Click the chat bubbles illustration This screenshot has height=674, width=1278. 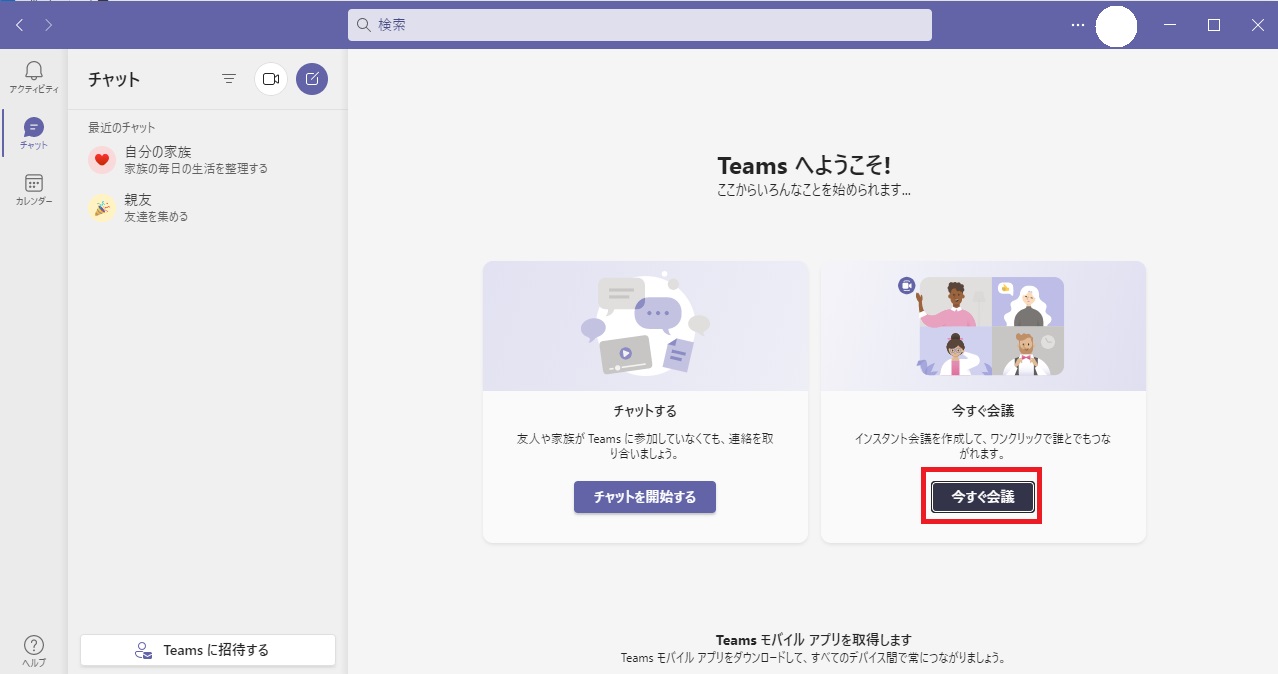tap(645, 324)
